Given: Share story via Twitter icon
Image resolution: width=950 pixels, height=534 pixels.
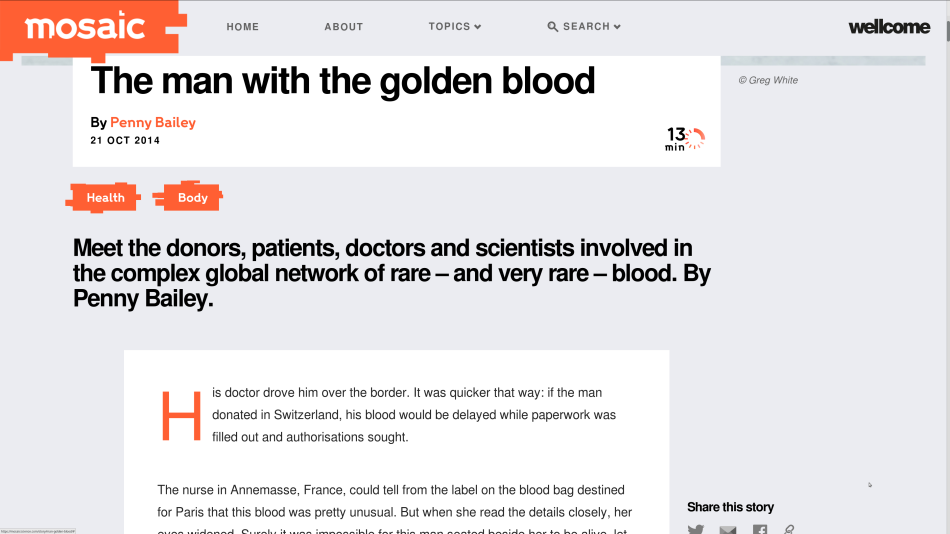Looking at the screenshot, I should tap(696, 529).
